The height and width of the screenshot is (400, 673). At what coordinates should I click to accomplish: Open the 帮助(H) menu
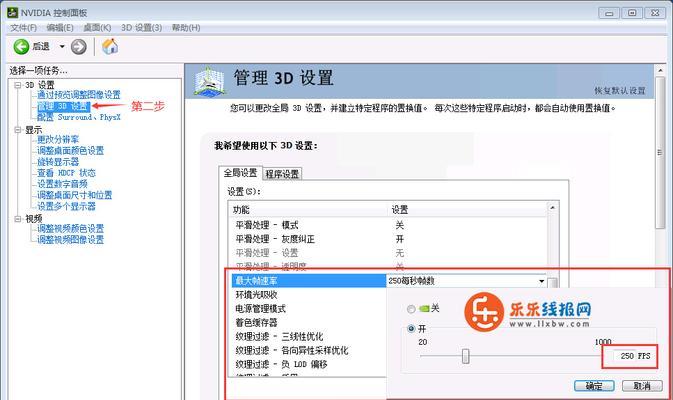pos(186,27)
